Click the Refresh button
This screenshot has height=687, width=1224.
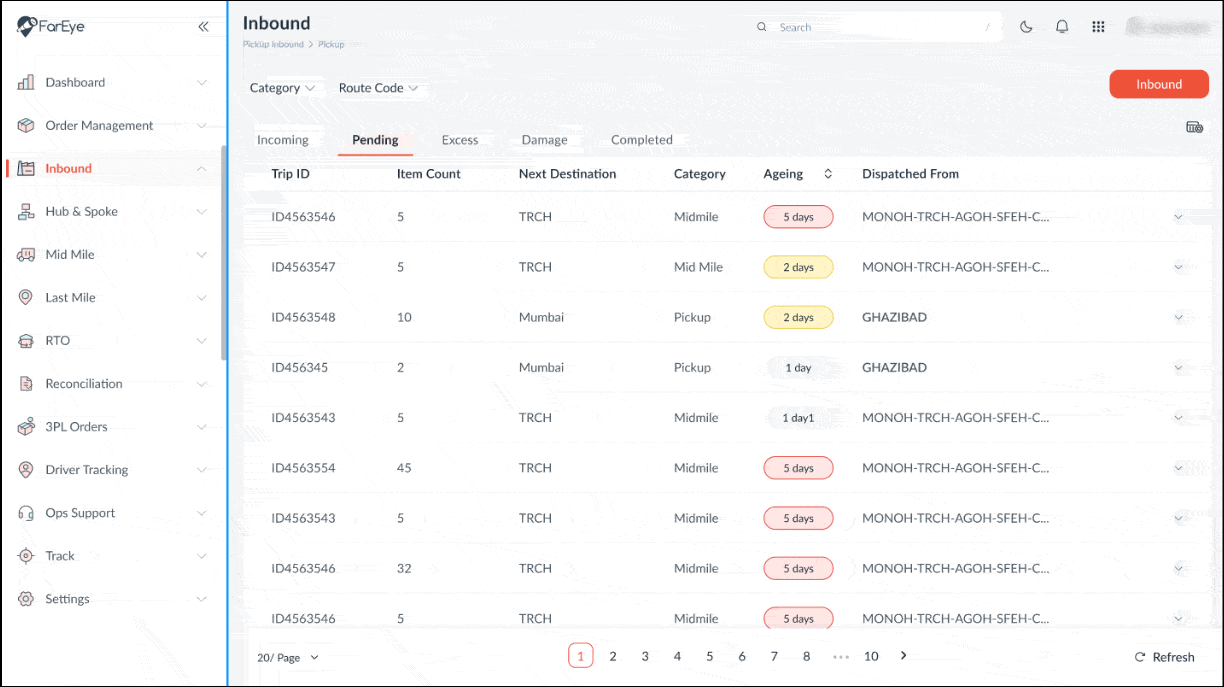[1164, 657]
